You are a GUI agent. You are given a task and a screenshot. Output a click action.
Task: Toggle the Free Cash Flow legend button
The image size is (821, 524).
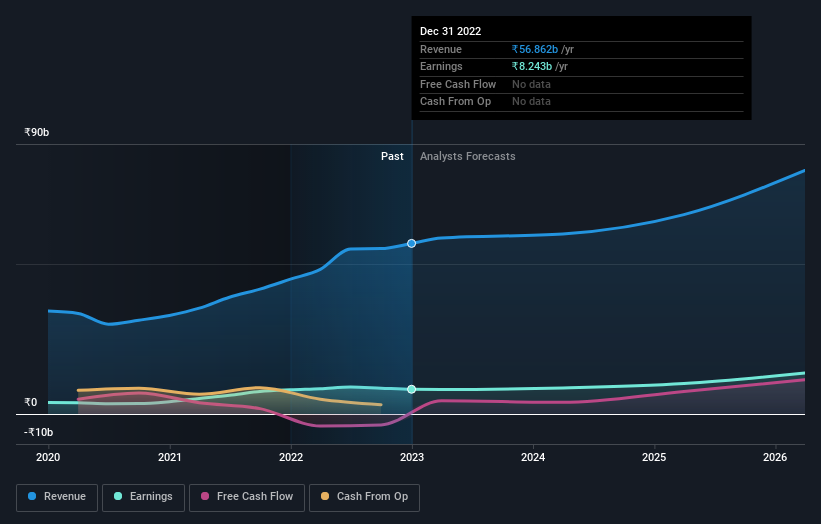point(247,497)
